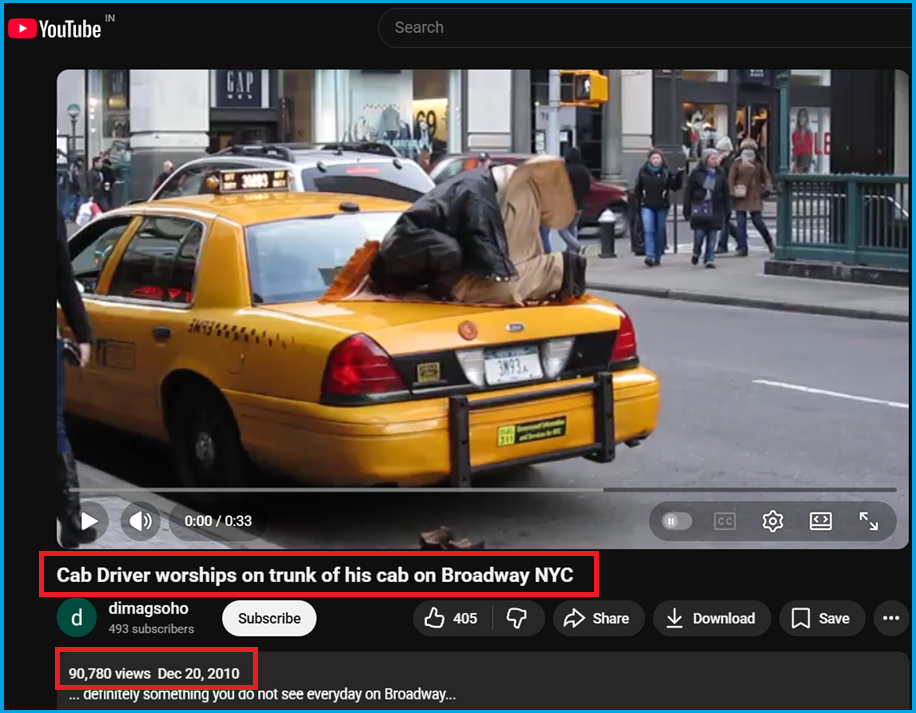The width and height of the screenshot is (916, 713).
Task: Subscribe to the dimagsoho channel
Action: [x=269, y=618]
